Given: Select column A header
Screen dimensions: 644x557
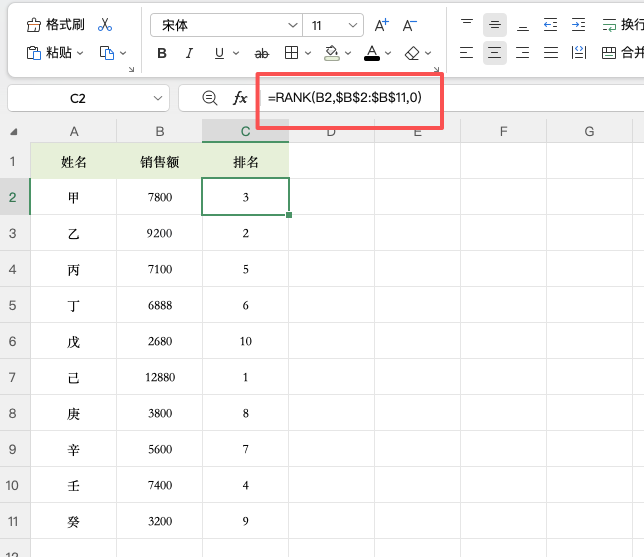Looking at the screenshot, I should pyautogui.click(x=74, y=131).
